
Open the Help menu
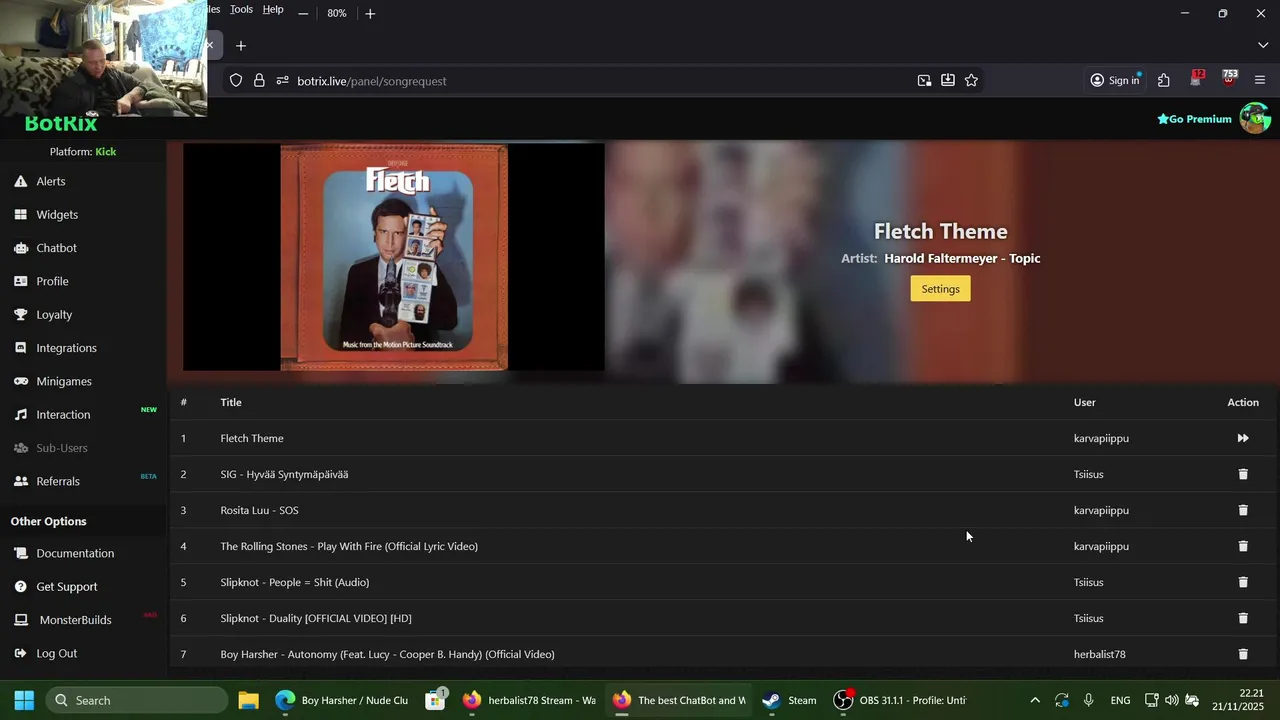click(x=273, y=9)
